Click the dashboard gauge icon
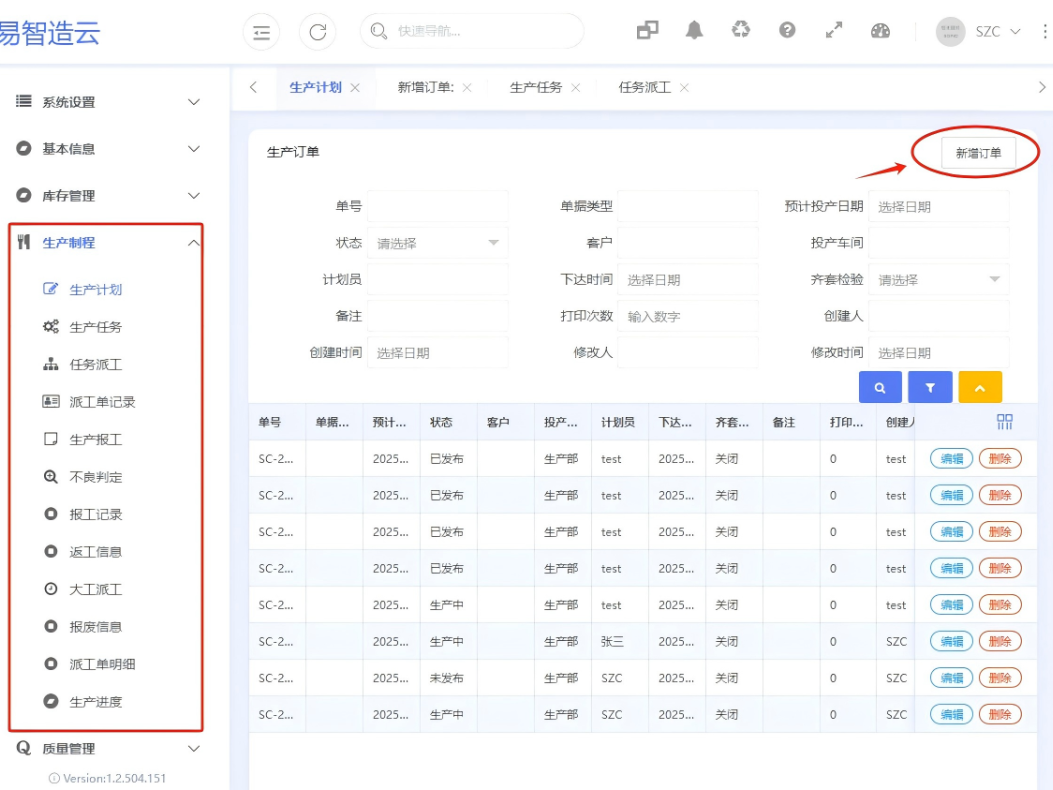 tap(880, 31)
